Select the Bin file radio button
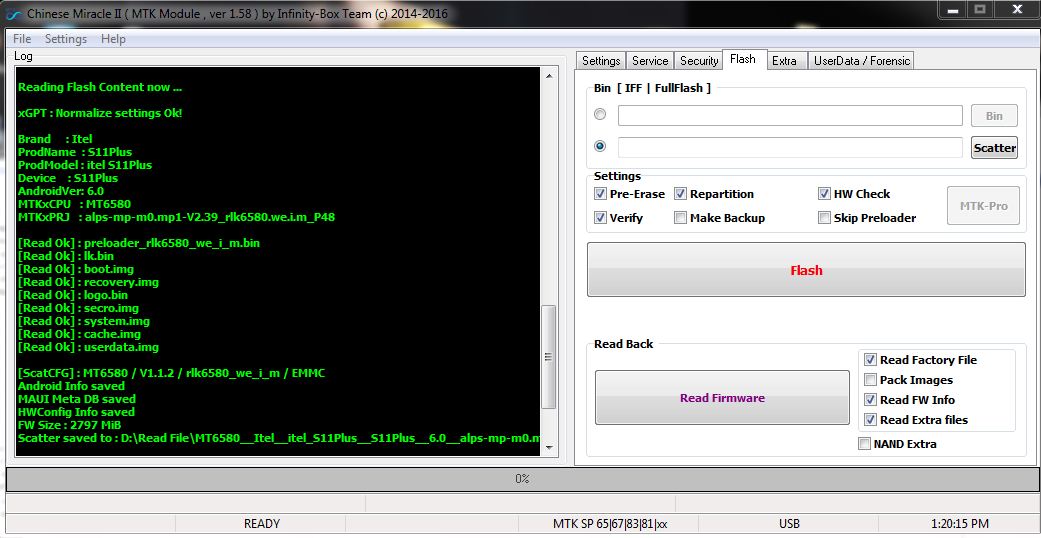This screenshot has height=538, width=1041. tap(600, 114)
